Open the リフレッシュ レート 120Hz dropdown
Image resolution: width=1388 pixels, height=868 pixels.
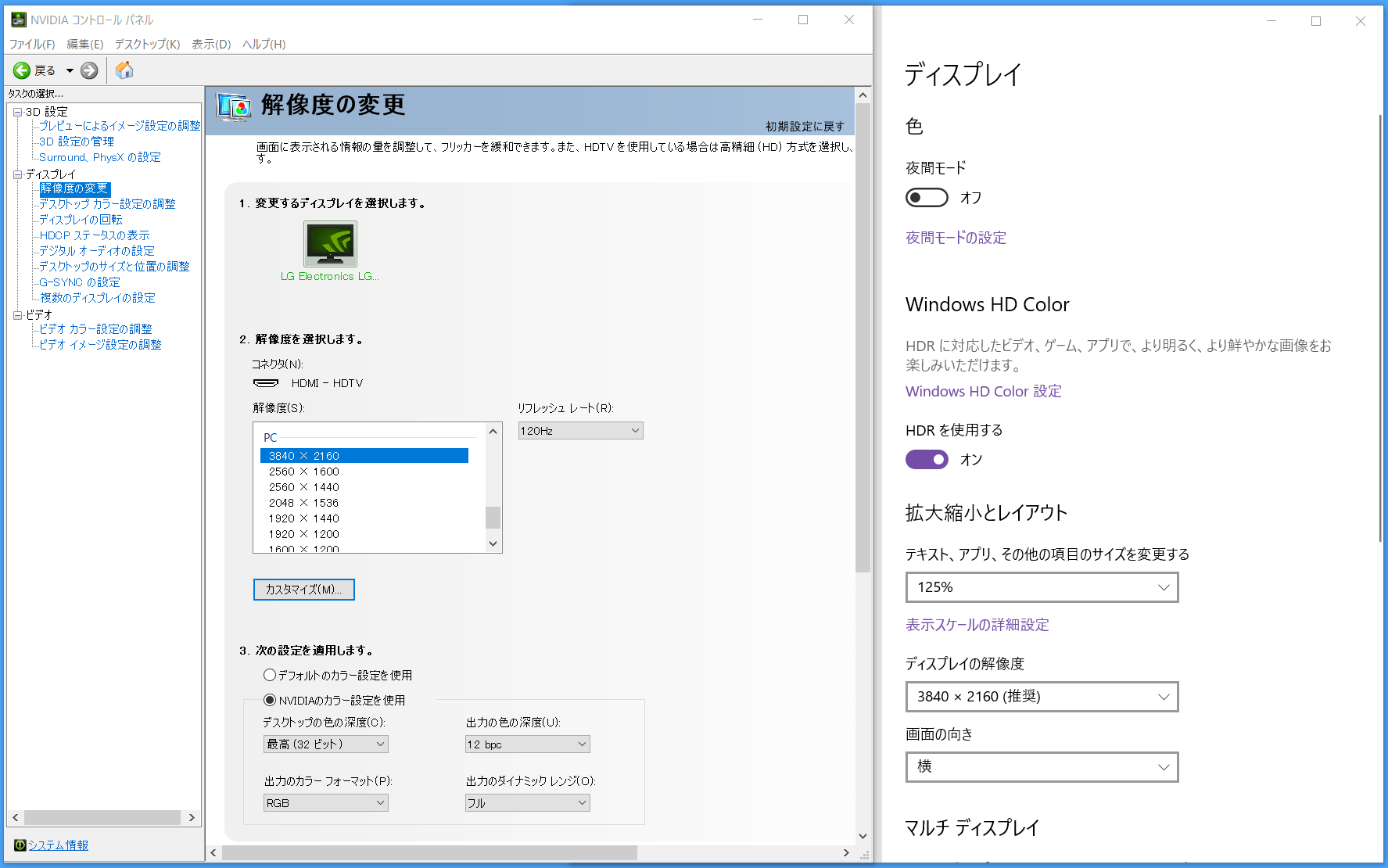(581, 431)
